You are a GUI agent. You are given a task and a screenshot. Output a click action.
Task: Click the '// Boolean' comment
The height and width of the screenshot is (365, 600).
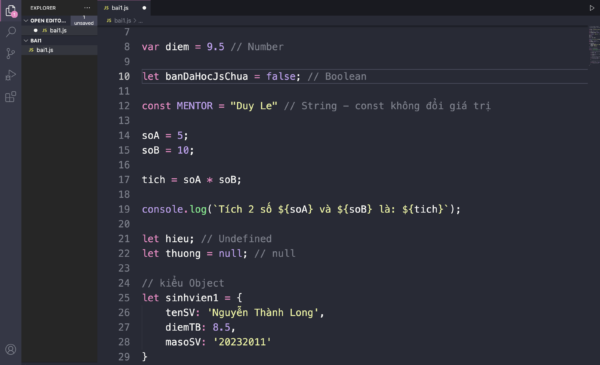(x=337, y=77)
